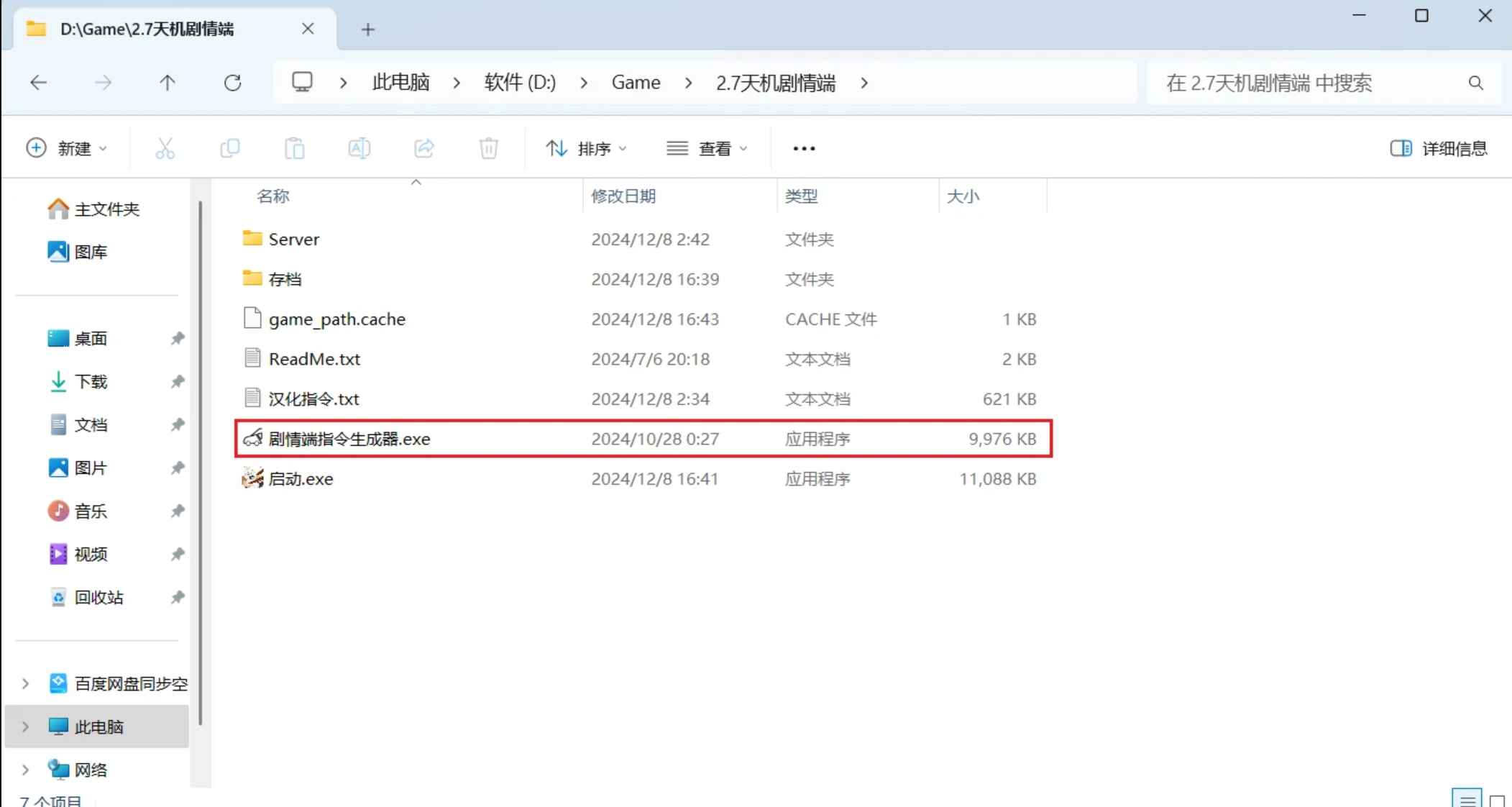
Task: Click the Share icon in the toolbar
Action: pyautogui.click(x=423, y=148)
